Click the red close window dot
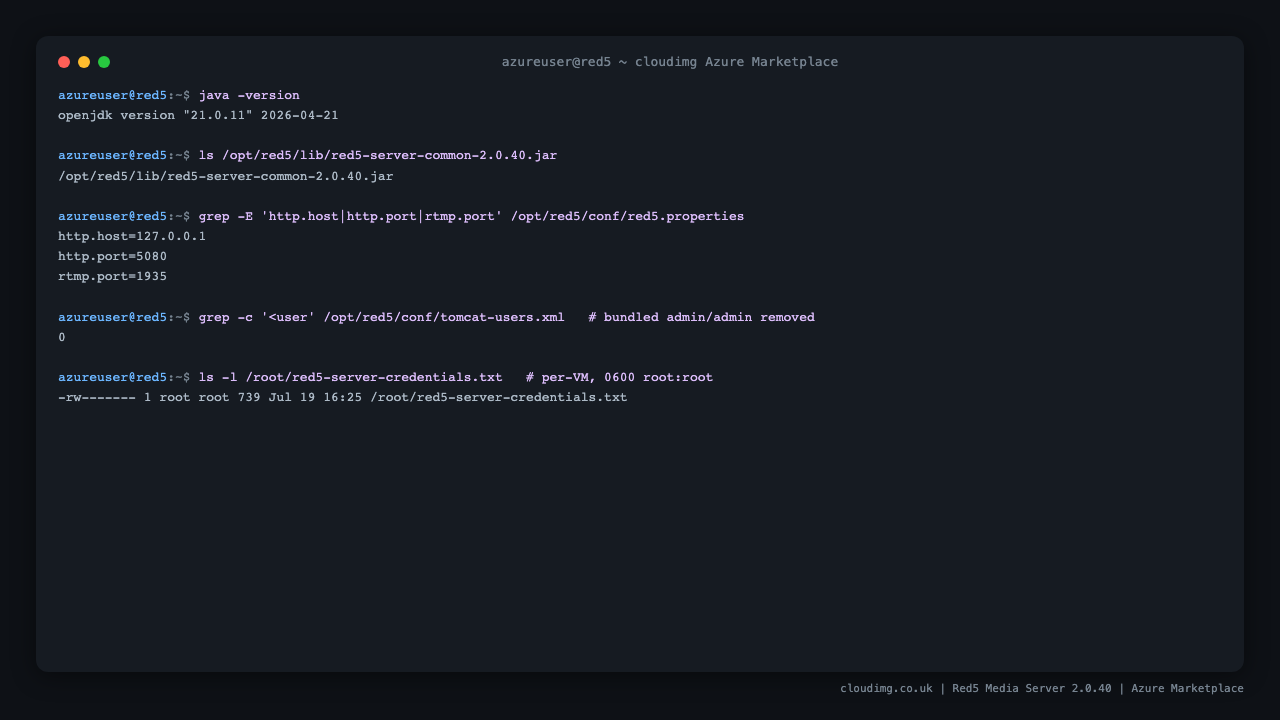This screenshot has width=1280, height=720. pyautogui.click(x=64, y=62)
